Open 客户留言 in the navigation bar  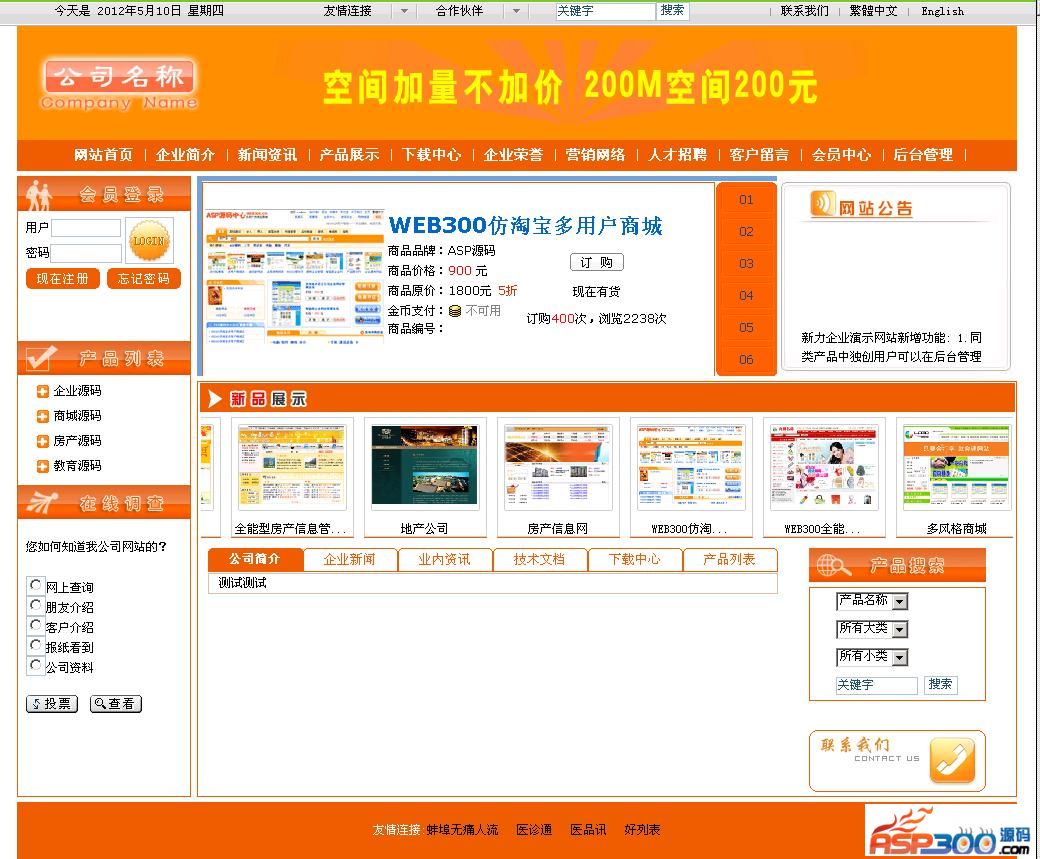[x=759, y=155]
